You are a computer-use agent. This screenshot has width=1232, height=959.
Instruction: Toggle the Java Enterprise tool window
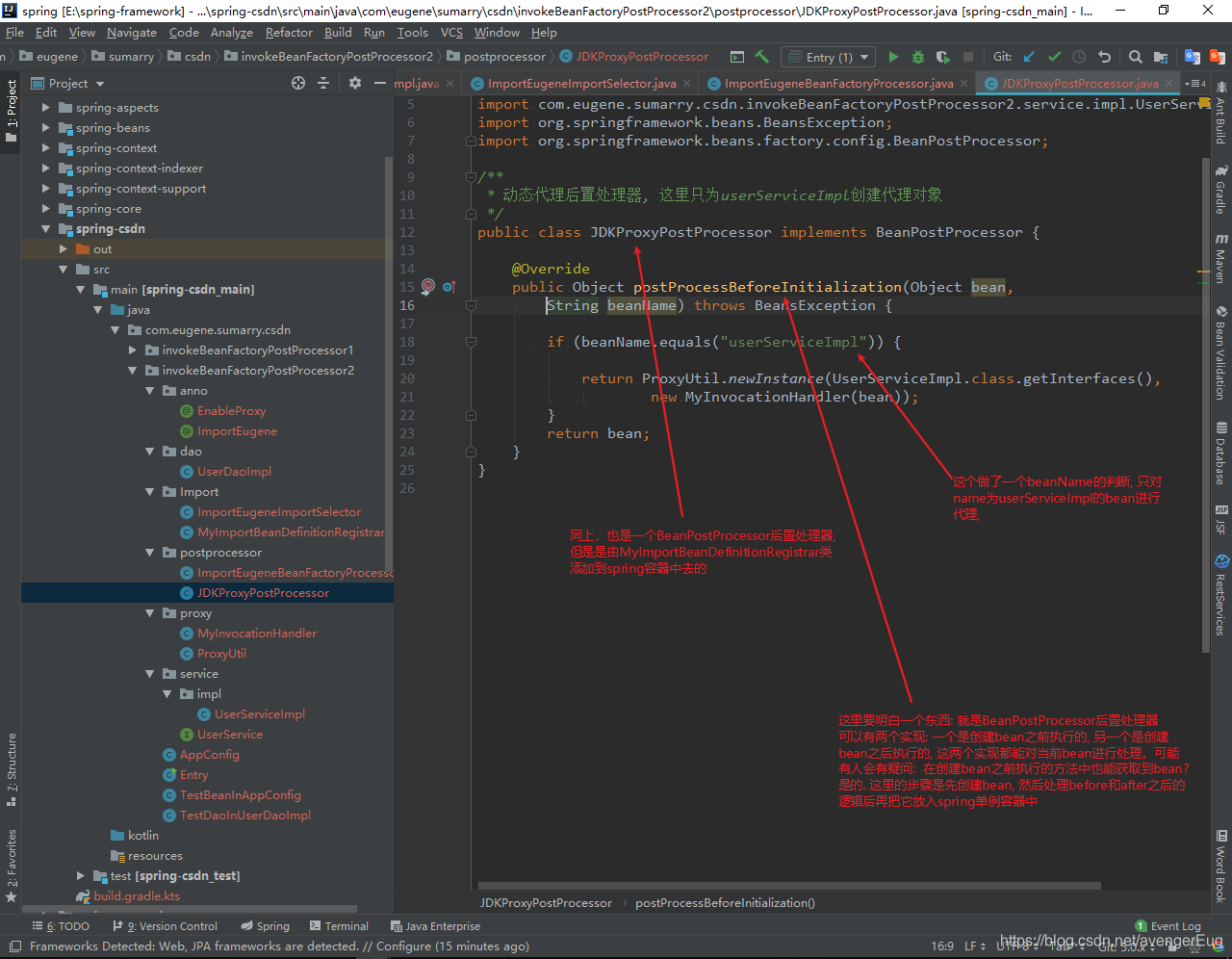pyautogui.click(x=435, y=926)
